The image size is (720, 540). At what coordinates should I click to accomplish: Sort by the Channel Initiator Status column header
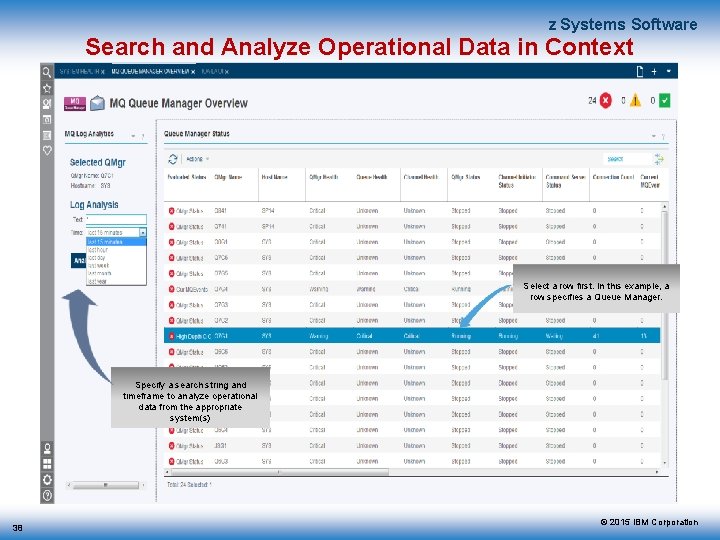[517, 181]
